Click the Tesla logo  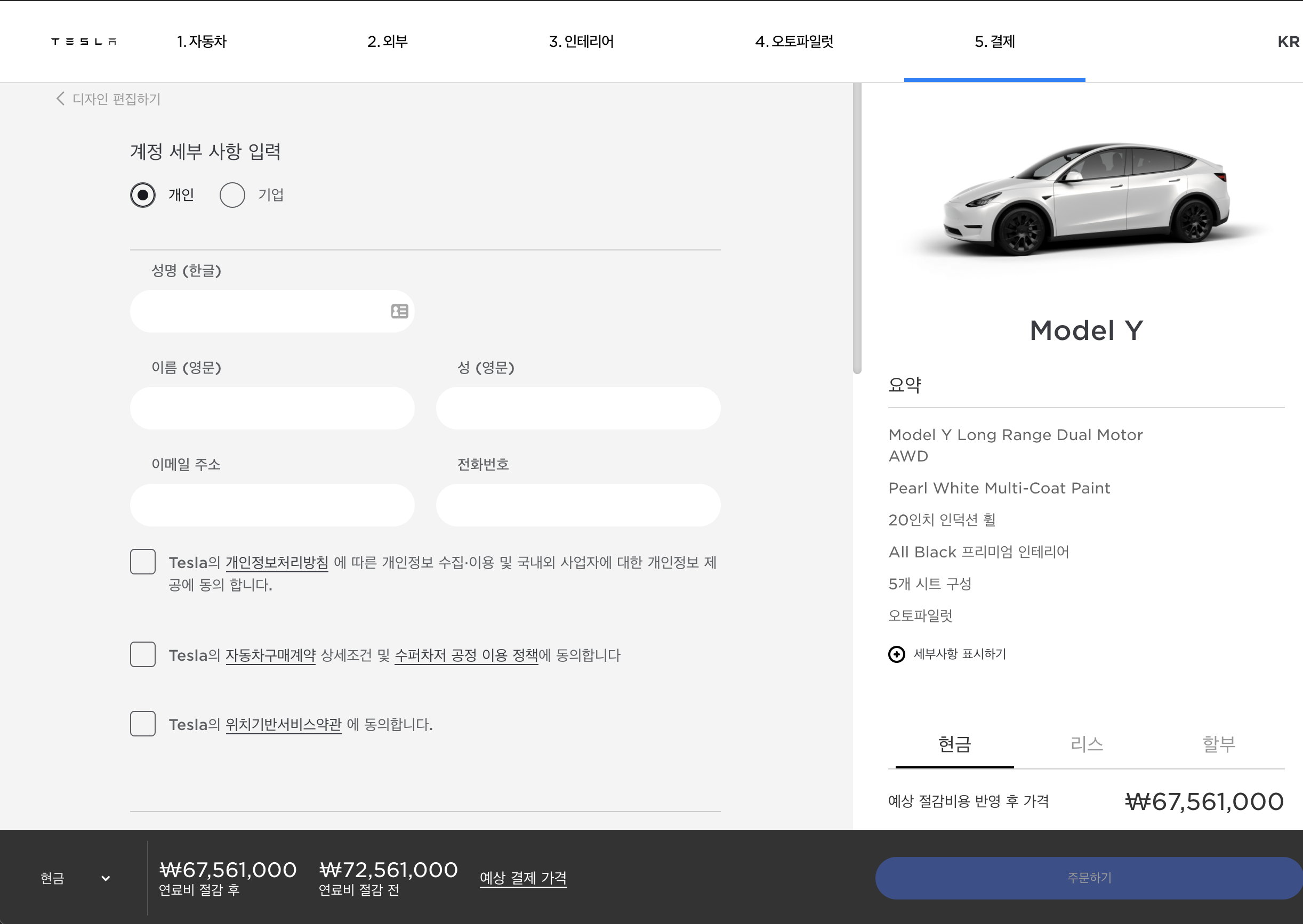coord(84,42)
